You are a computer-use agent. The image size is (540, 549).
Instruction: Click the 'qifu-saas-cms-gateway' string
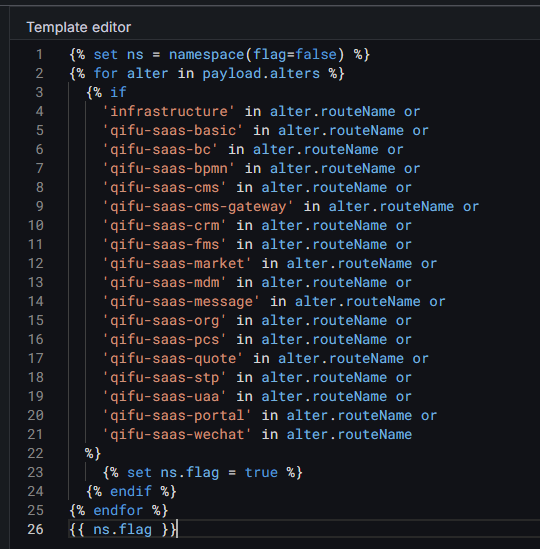click(198, 207)
